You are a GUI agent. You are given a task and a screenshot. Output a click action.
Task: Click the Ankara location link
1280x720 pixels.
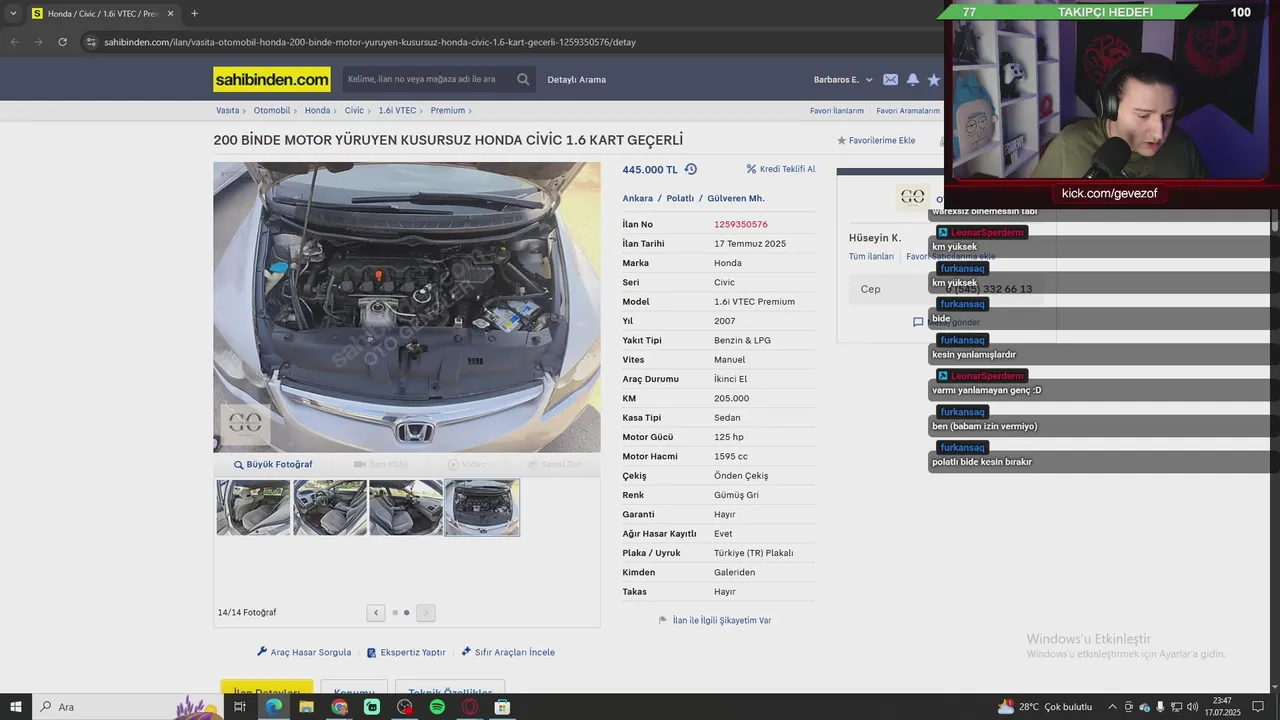(x=637, y=198)
